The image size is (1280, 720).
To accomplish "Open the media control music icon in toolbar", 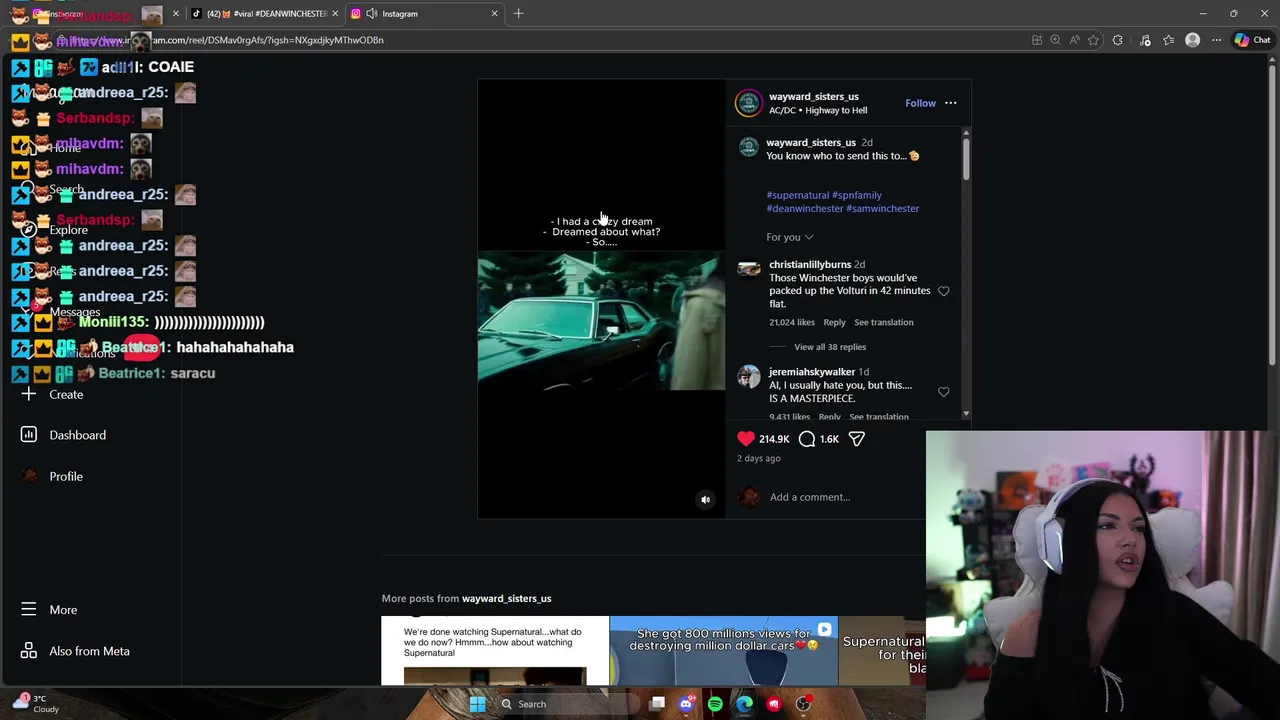I will pyautogui.click(x=1145, y=40).
